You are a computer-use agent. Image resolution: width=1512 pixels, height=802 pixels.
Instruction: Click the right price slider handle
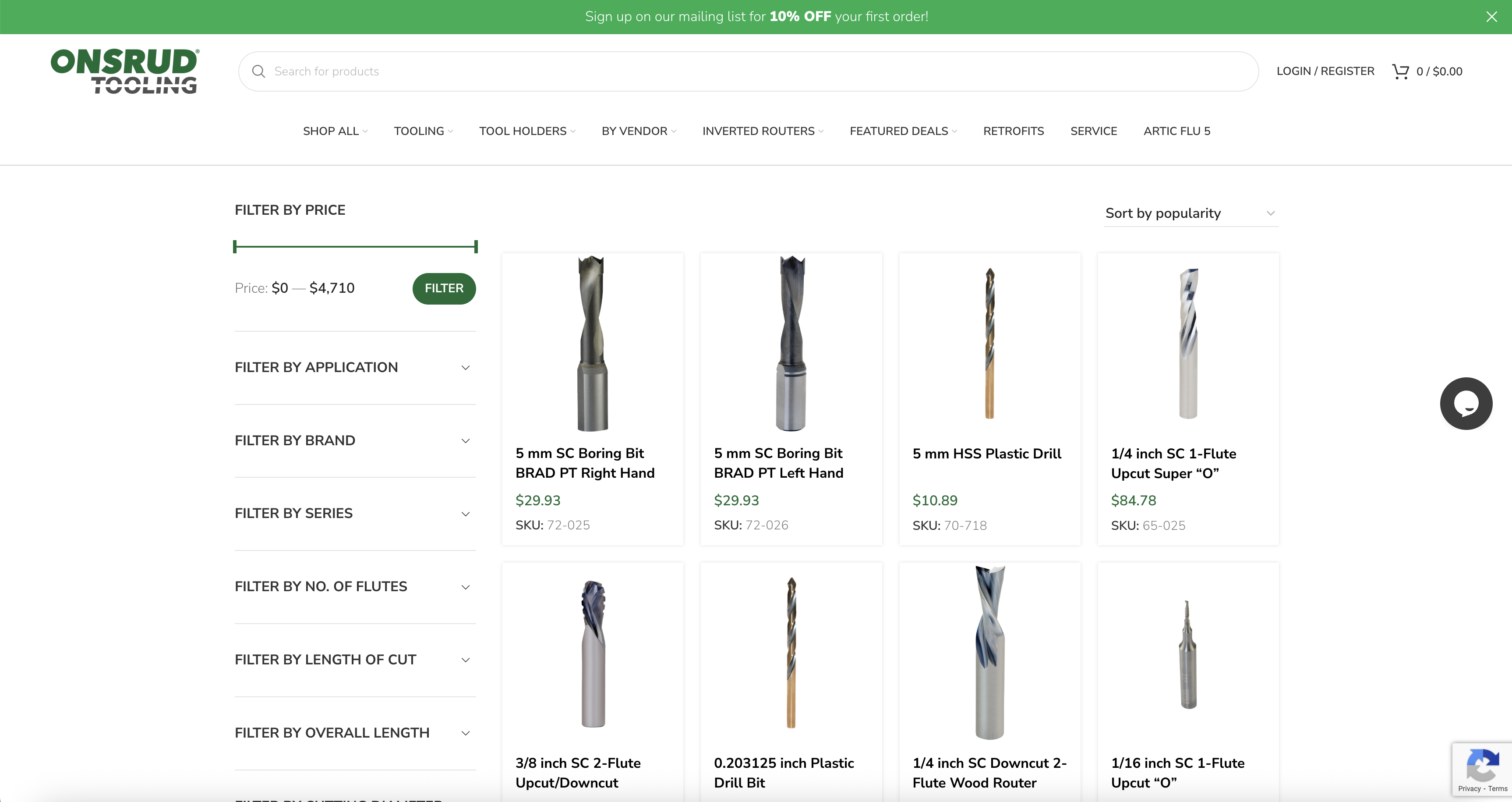475,247
